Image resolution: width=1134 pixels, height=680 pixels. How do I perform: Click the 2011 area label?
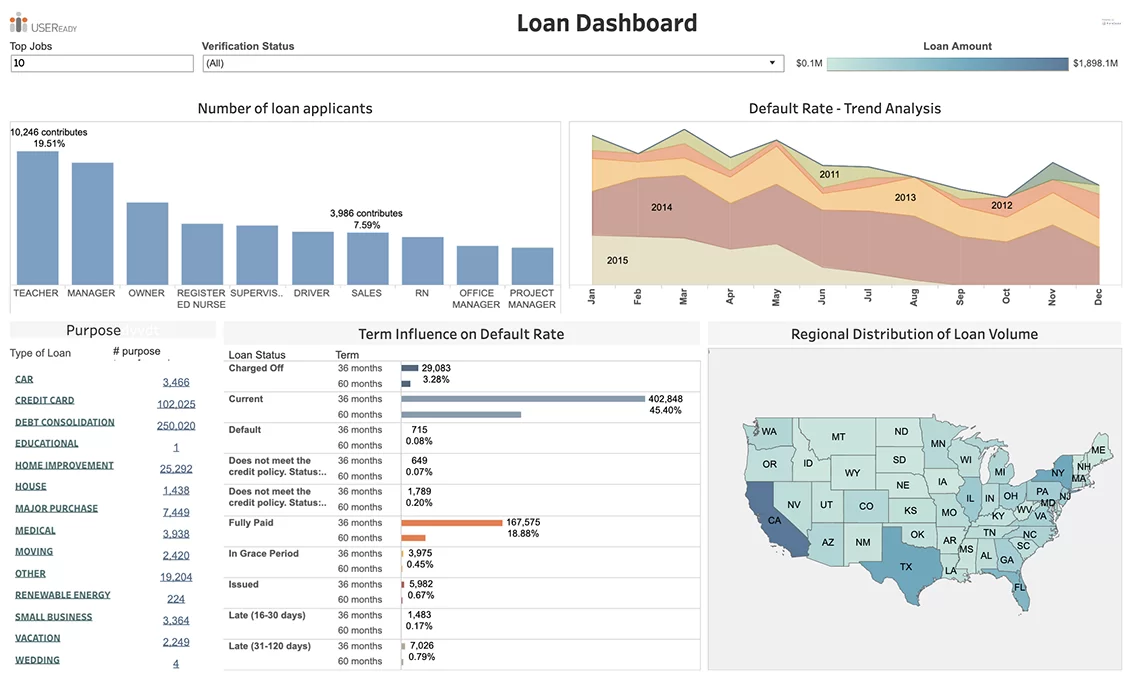coord(830,174)
